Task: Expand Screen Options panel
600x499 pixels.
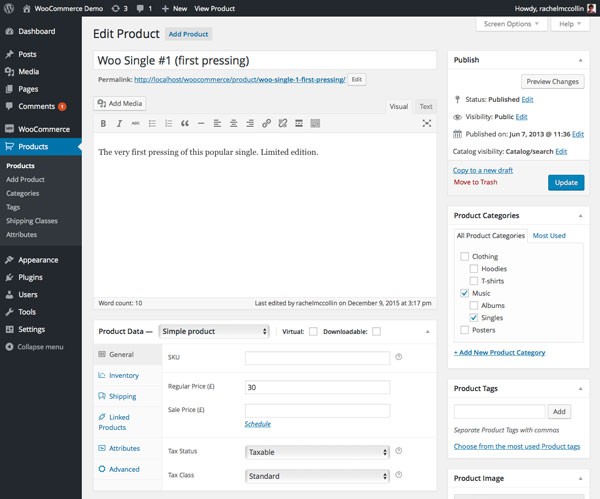Action: 511,24
